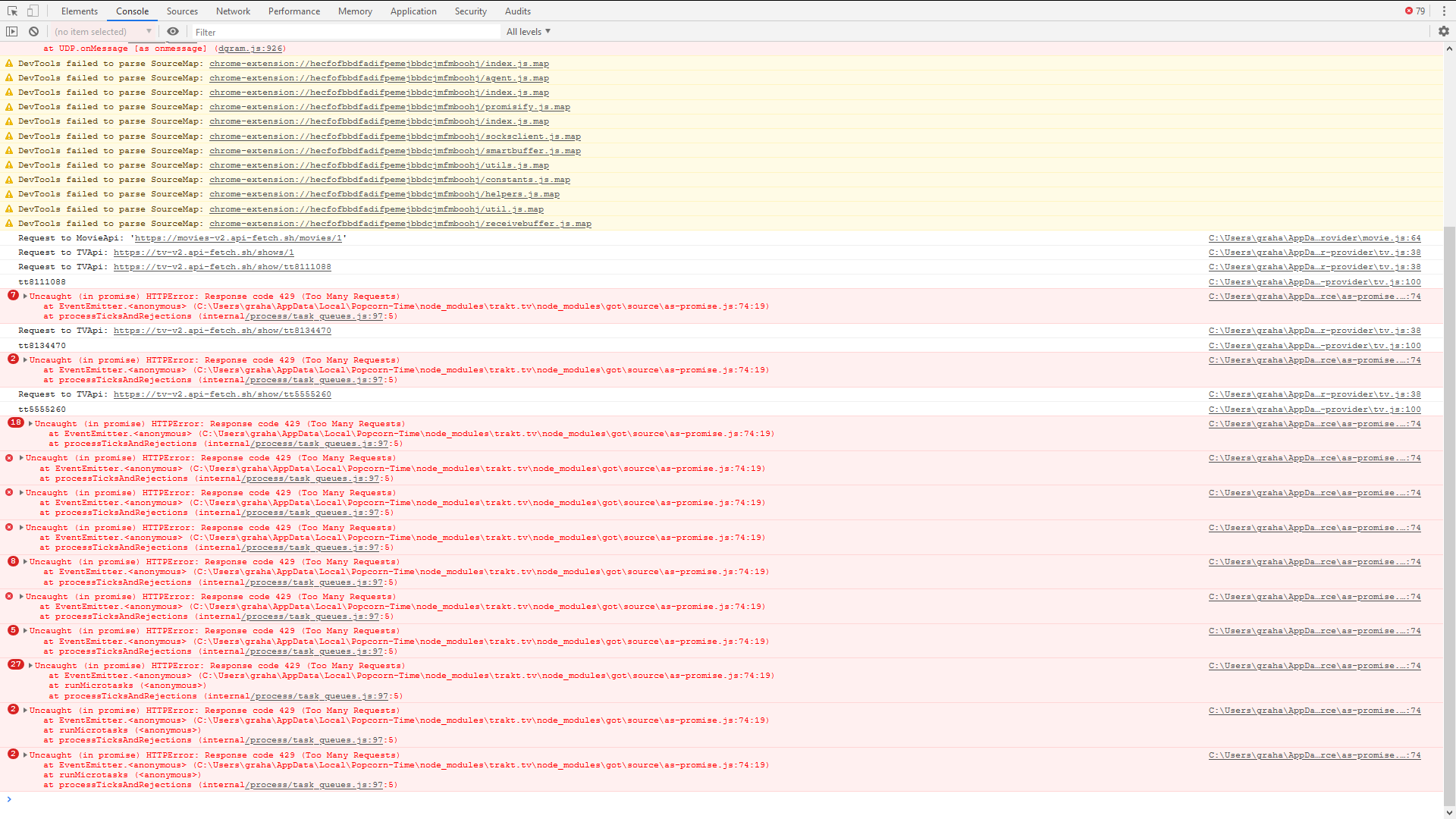Open the promisify.js.map link
Screen dimensions: 1456x819
[x=390, y=107]
